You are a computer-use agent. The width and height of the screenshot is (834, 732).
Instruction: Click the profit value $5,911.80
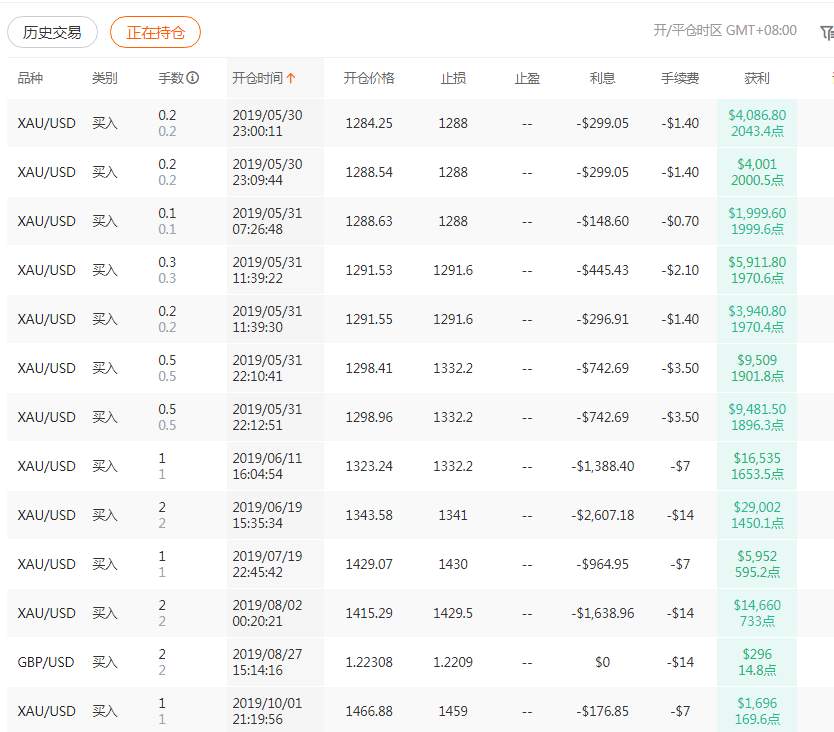click(x=757, y=262)
